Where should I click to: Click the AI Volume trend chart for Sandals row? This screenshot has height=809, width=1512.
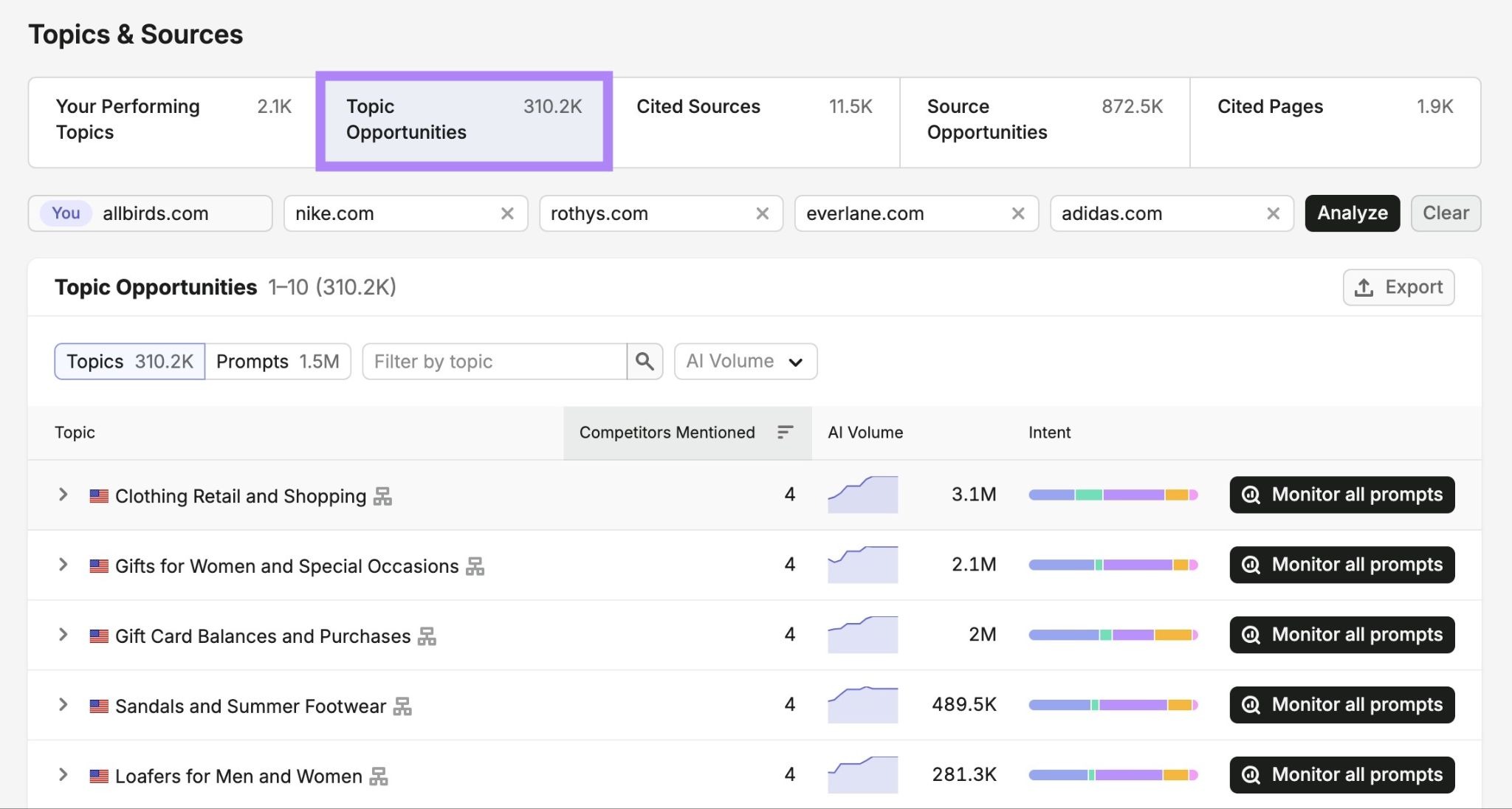863,705
